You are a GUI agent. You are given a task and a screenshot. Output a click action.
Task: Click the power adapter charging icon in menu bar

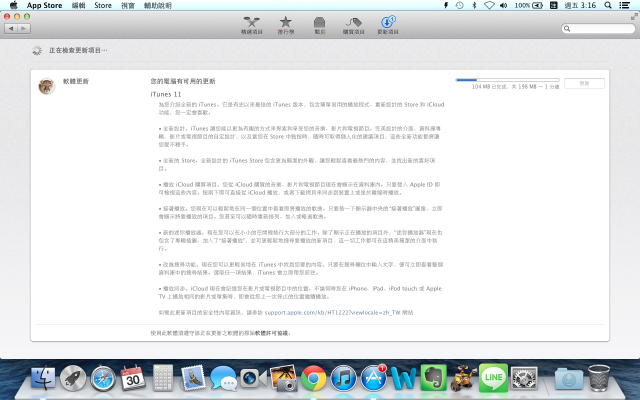click(446, 5)
